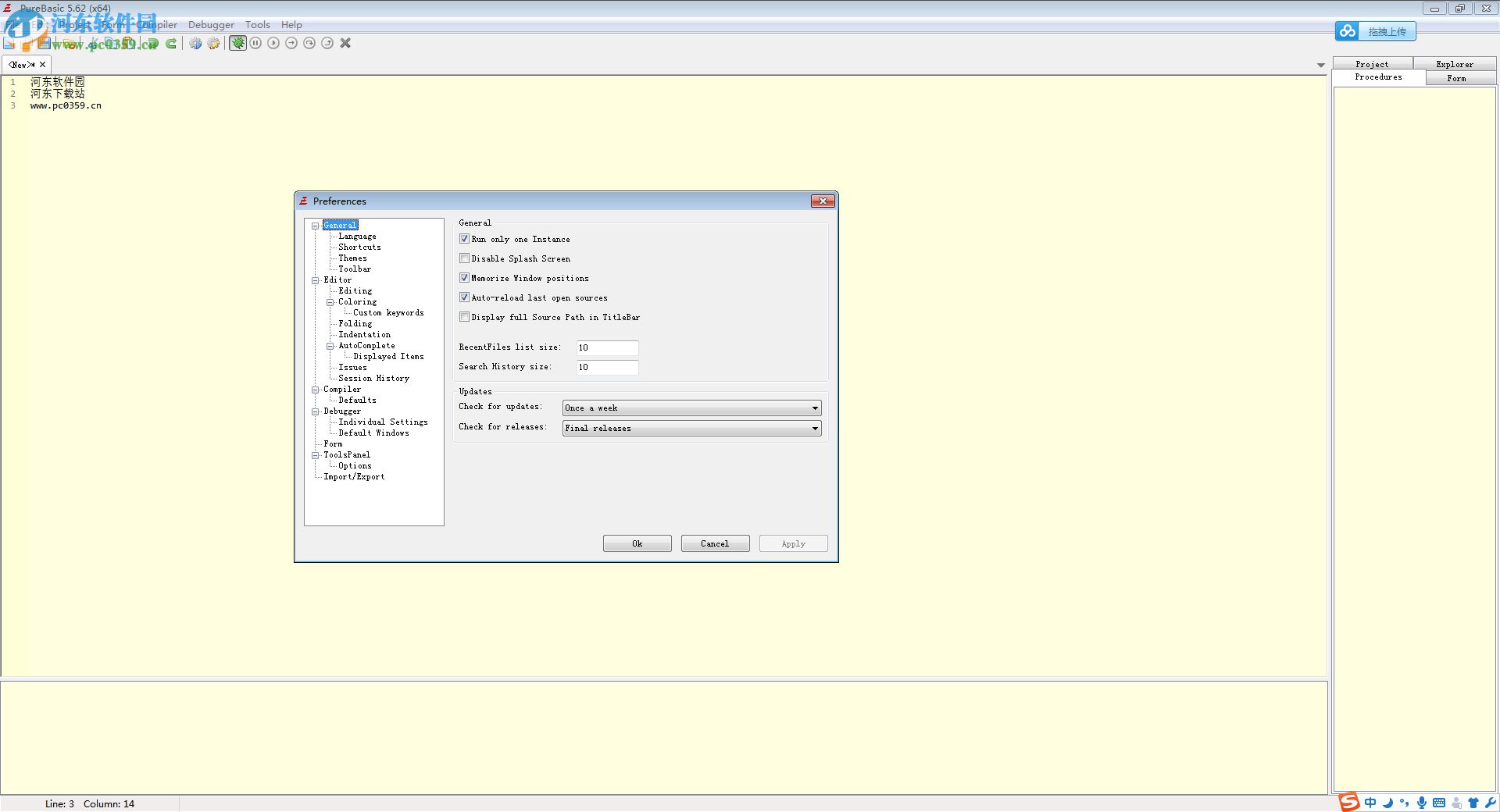Collapse the General tree node
Screen dimensions: 1500x812
tap(316, 226)
